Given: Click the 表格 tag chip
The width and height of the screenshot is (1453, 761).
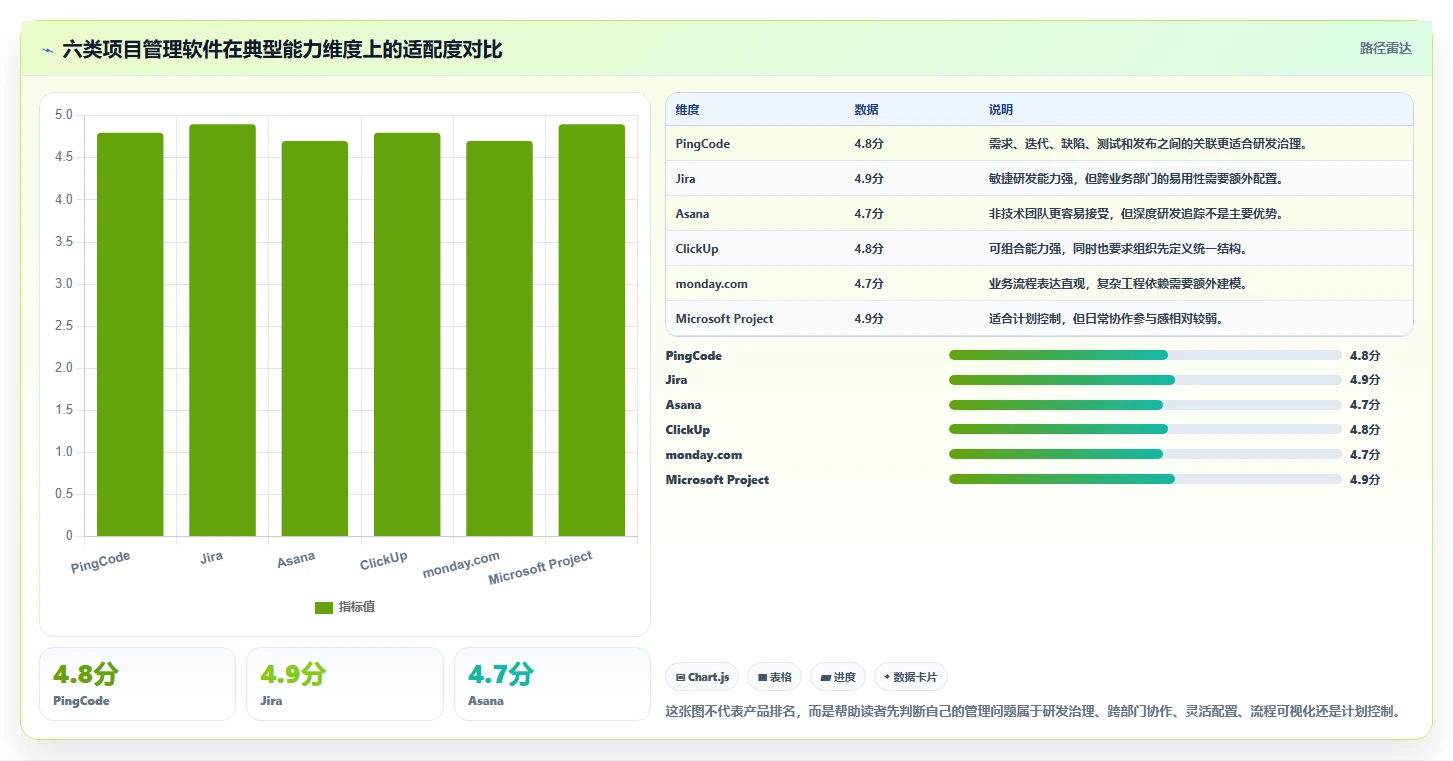Looking at the screenshot, I should pyautogui.click(x=775, y=677).
